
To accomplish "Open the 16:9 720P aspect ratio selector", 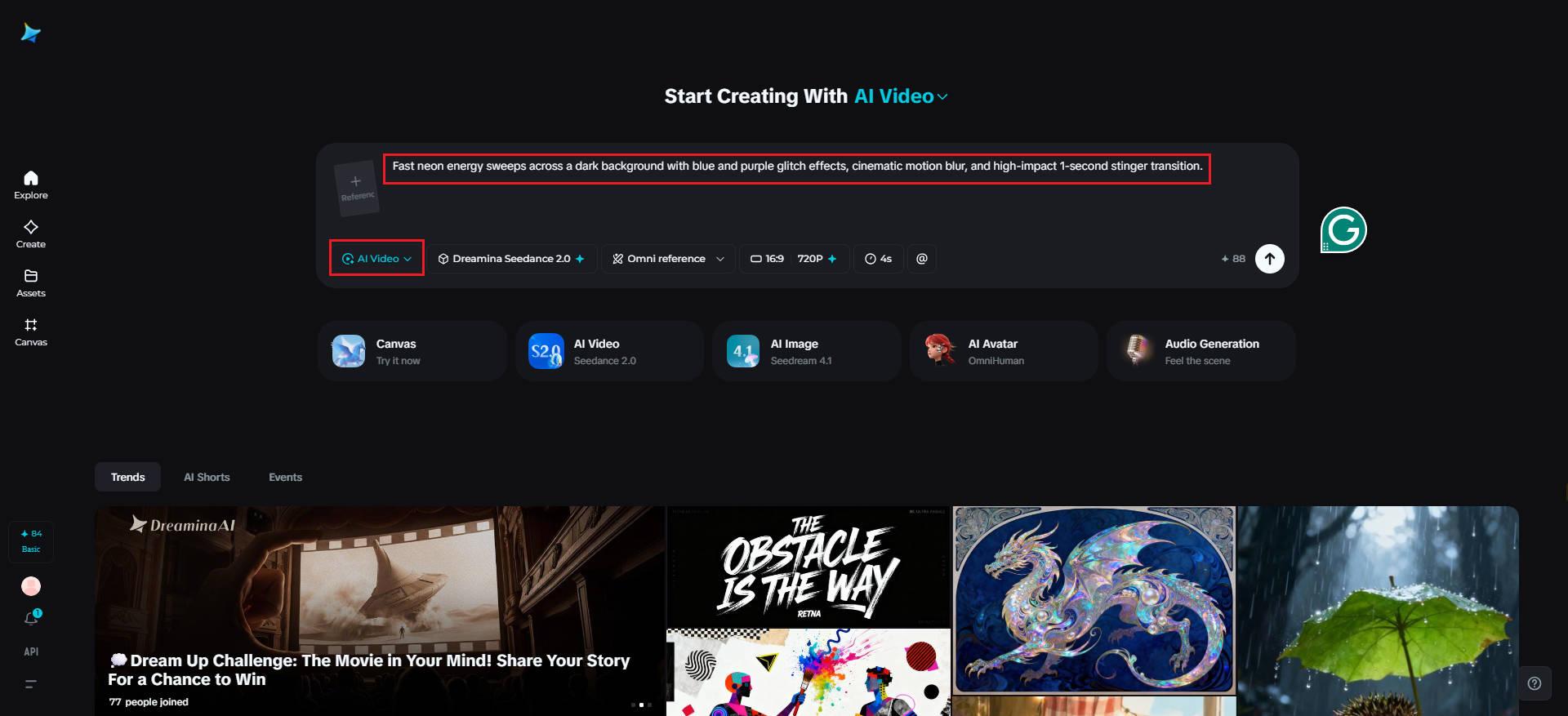I will (x=794, y=259).
